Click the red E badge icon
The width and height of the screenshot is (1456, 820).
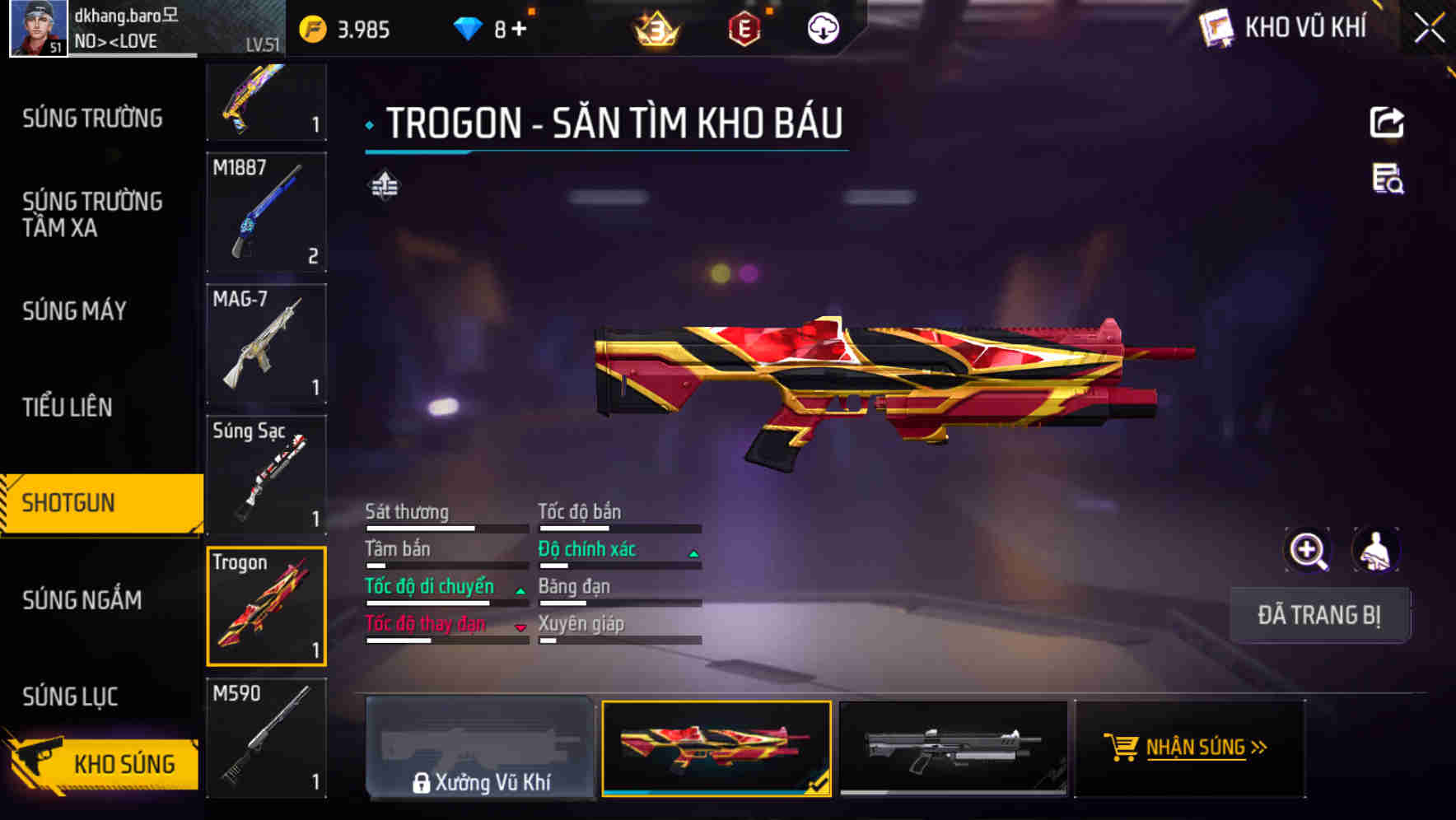pos(744,29)
